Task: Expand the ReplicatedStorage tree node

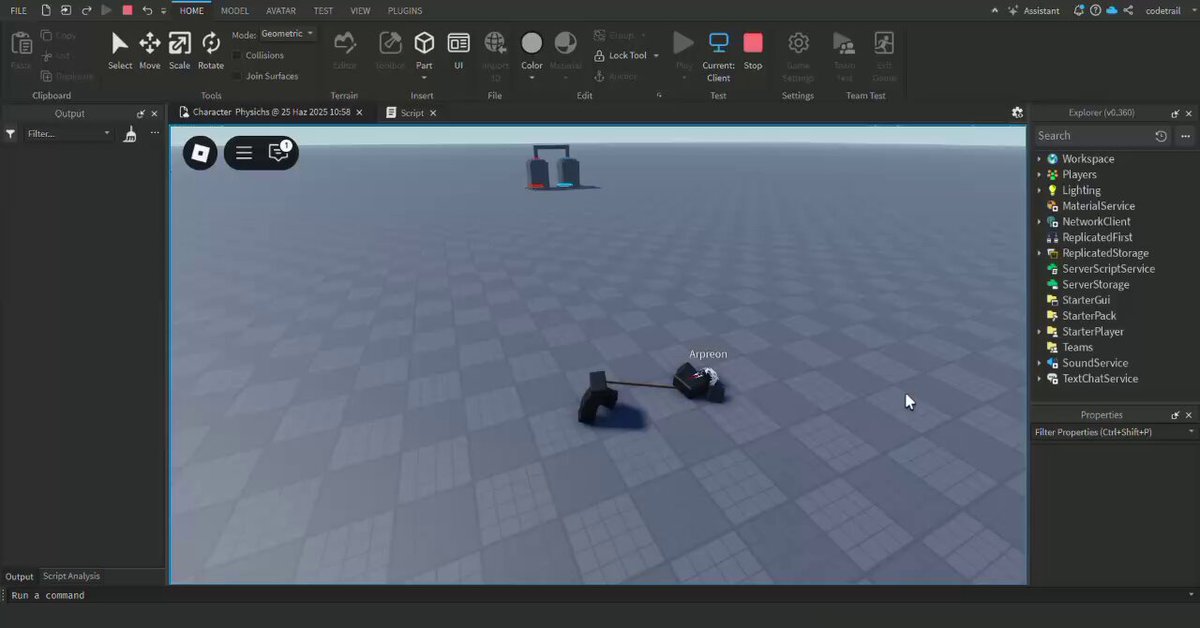Action: point(1039,253)
